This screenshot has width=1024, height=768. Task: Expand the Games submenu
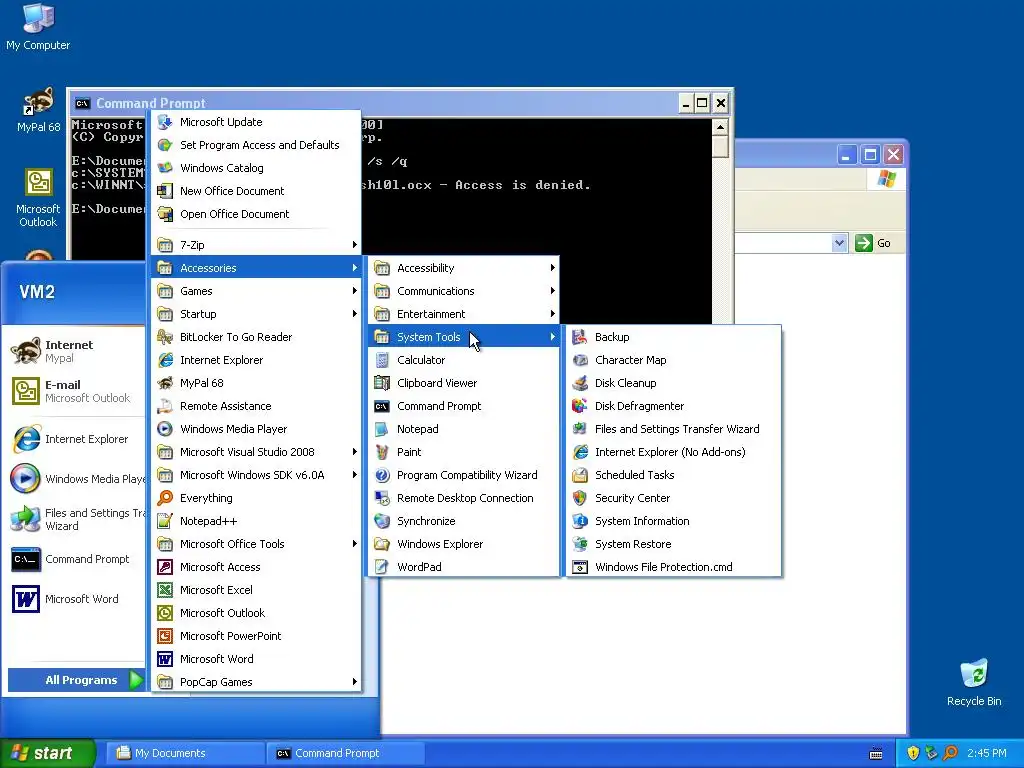[256, 291]
